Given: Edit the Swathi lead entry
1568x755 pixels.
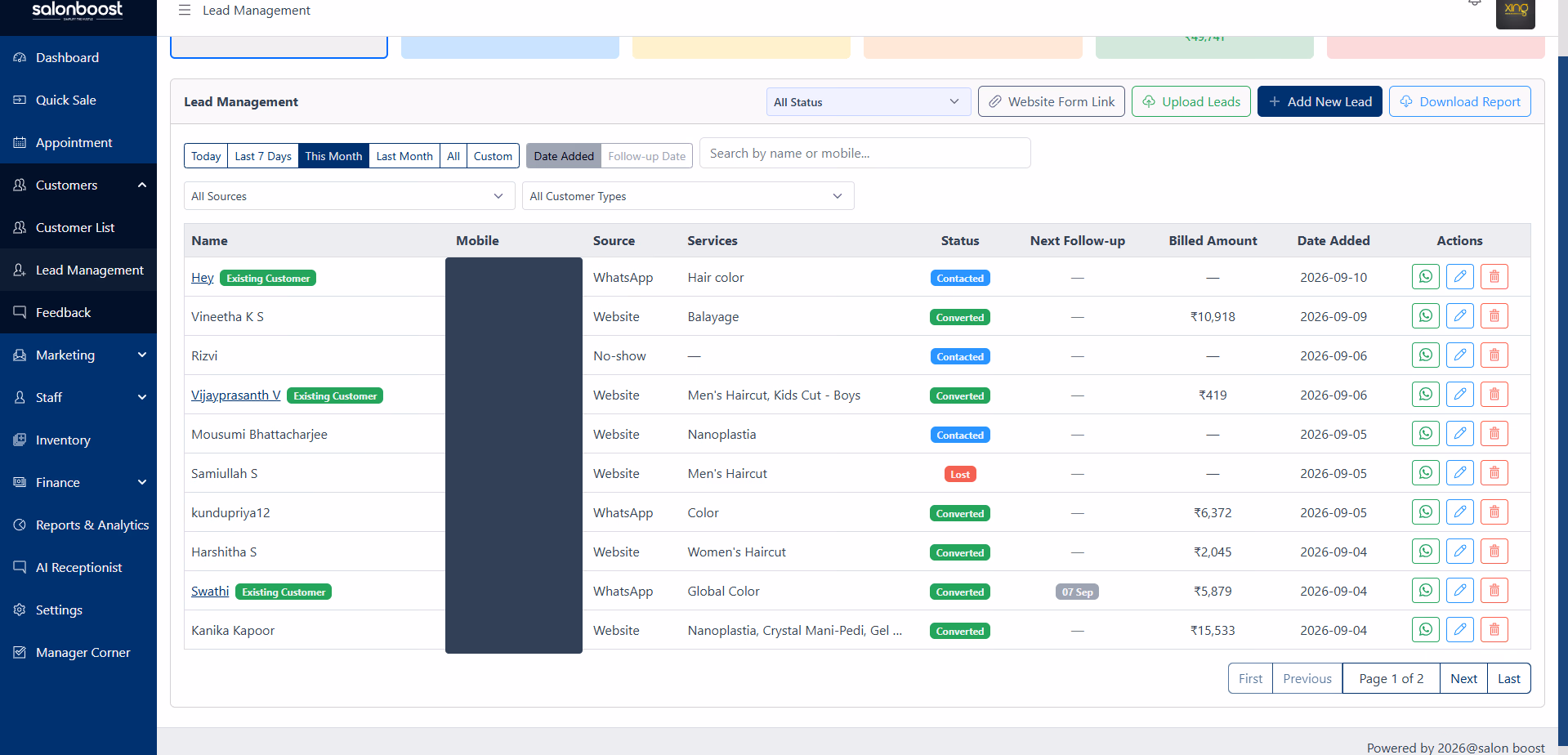Looking at the screenshot, I should coord(1459,591).
